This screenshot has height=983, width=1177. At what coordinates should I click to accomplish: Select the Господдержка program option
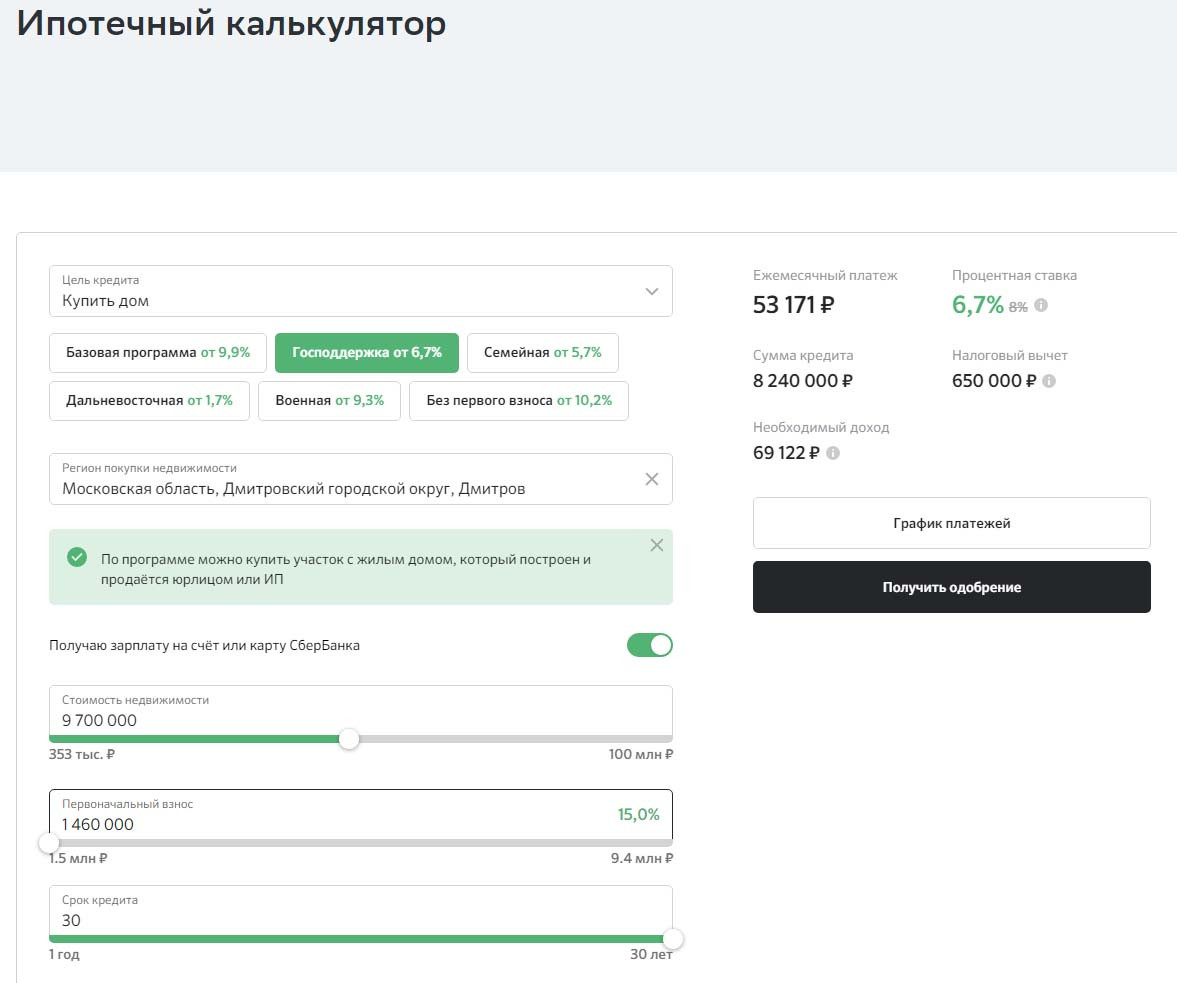366,353
